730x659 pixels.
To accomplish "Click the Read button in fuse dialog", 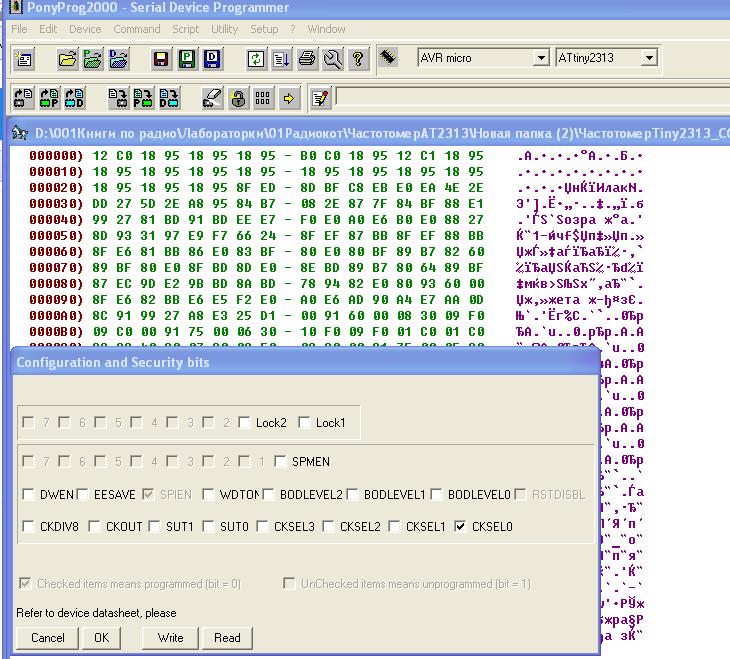I will pyautogui.click(x=227, y=638).
